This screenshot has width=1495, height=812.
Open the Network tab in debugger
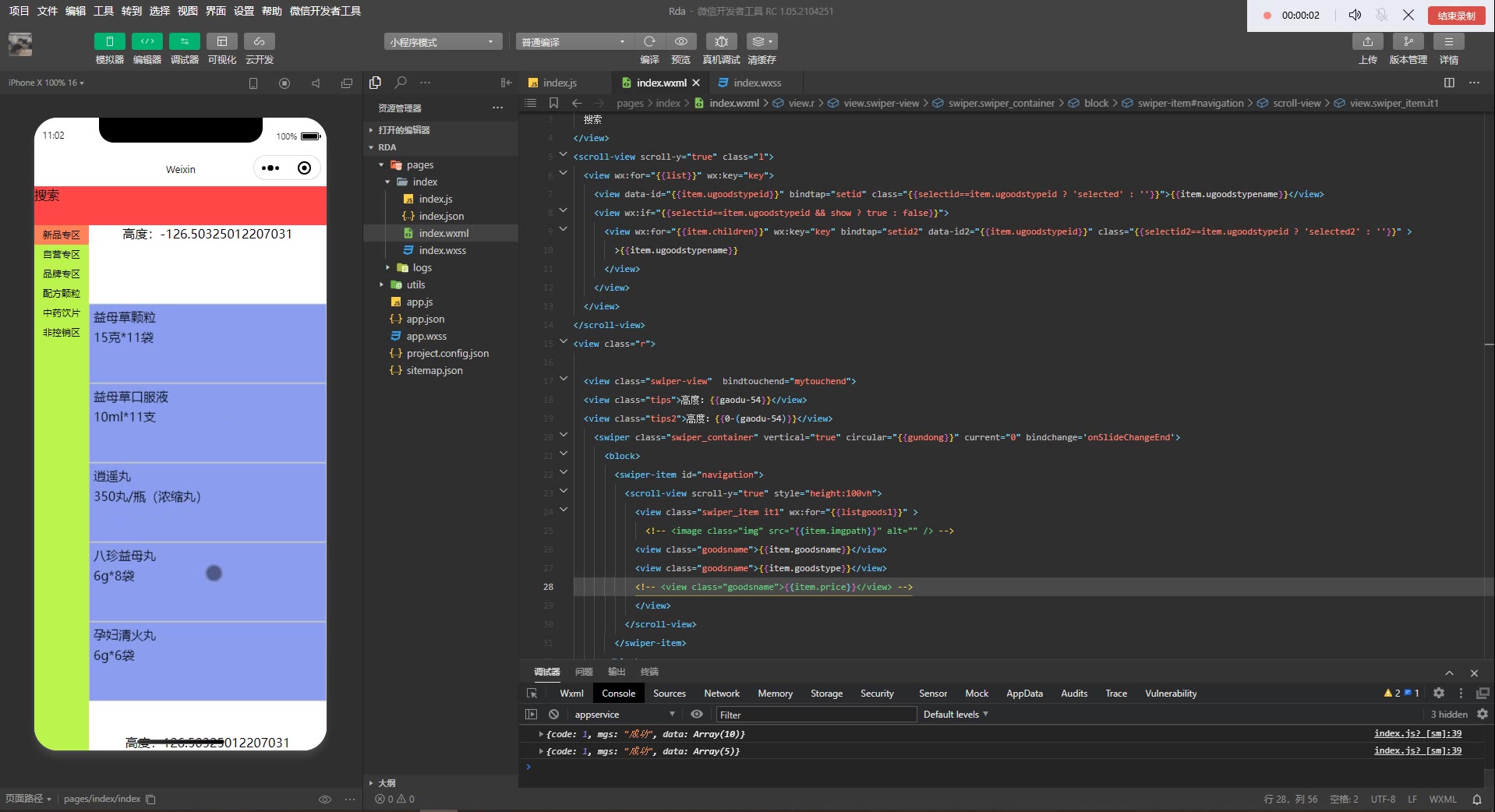pyautogui.click(x=721, y=694)
